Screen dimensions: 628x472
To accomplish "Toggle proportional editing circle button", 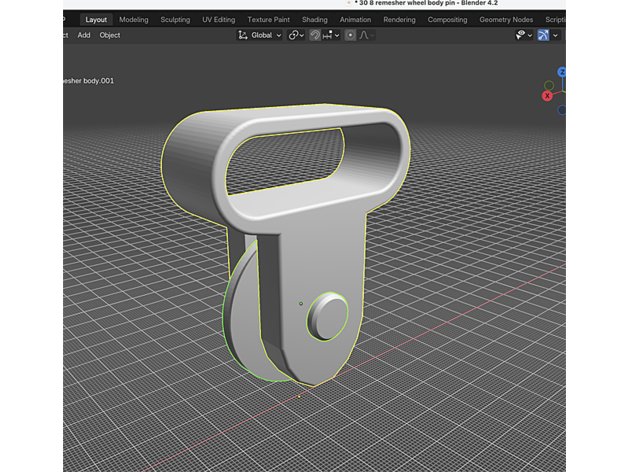I will pyautogui.click(x=350, y=35).
